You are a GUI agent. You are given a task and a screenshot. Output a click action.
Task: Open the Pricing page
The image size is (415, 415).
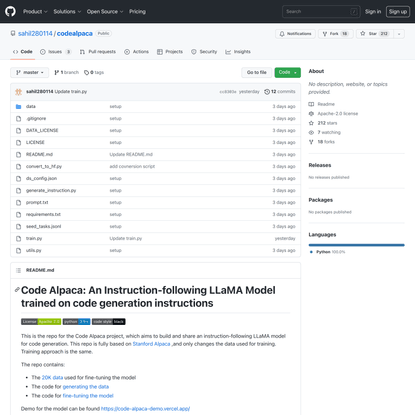[137, 11]
